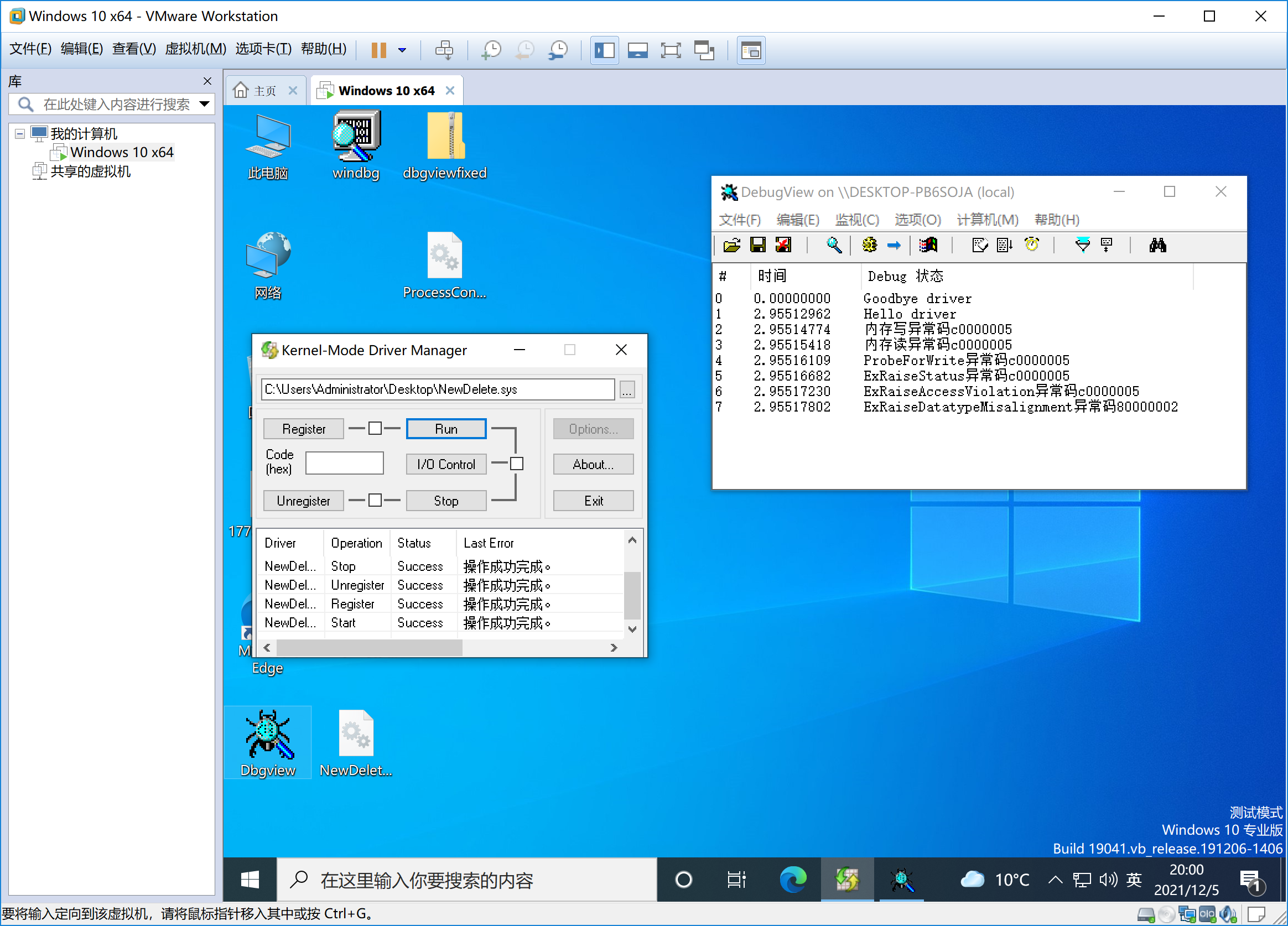
Task: Click the VMware pause virtual machine icon
Action: pos(379,50)
